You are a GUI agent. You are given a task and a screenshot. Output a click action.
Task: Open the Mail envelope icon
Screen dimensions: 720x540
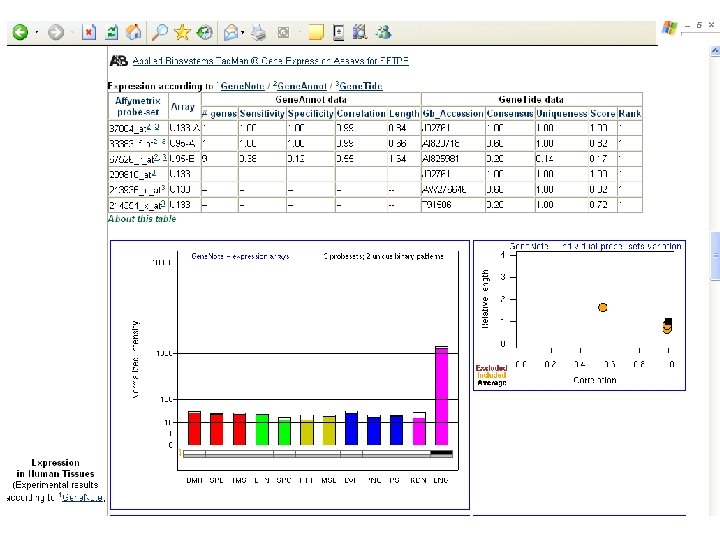[231, 32]
